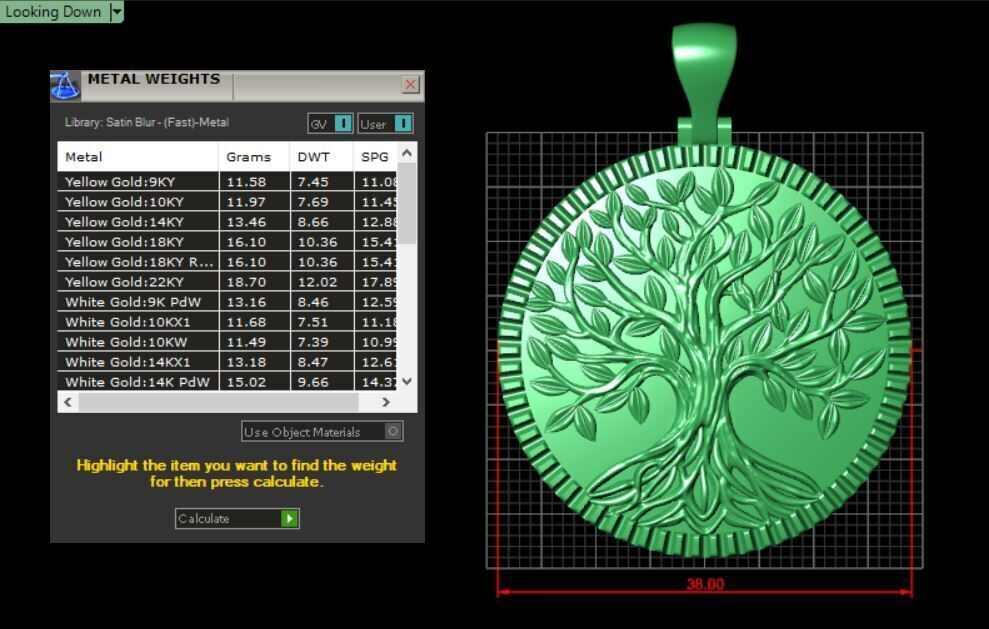Click the Library: Satin Blur label
The height and width of the screenshot is (629, 989).
[x=146, y=122]
